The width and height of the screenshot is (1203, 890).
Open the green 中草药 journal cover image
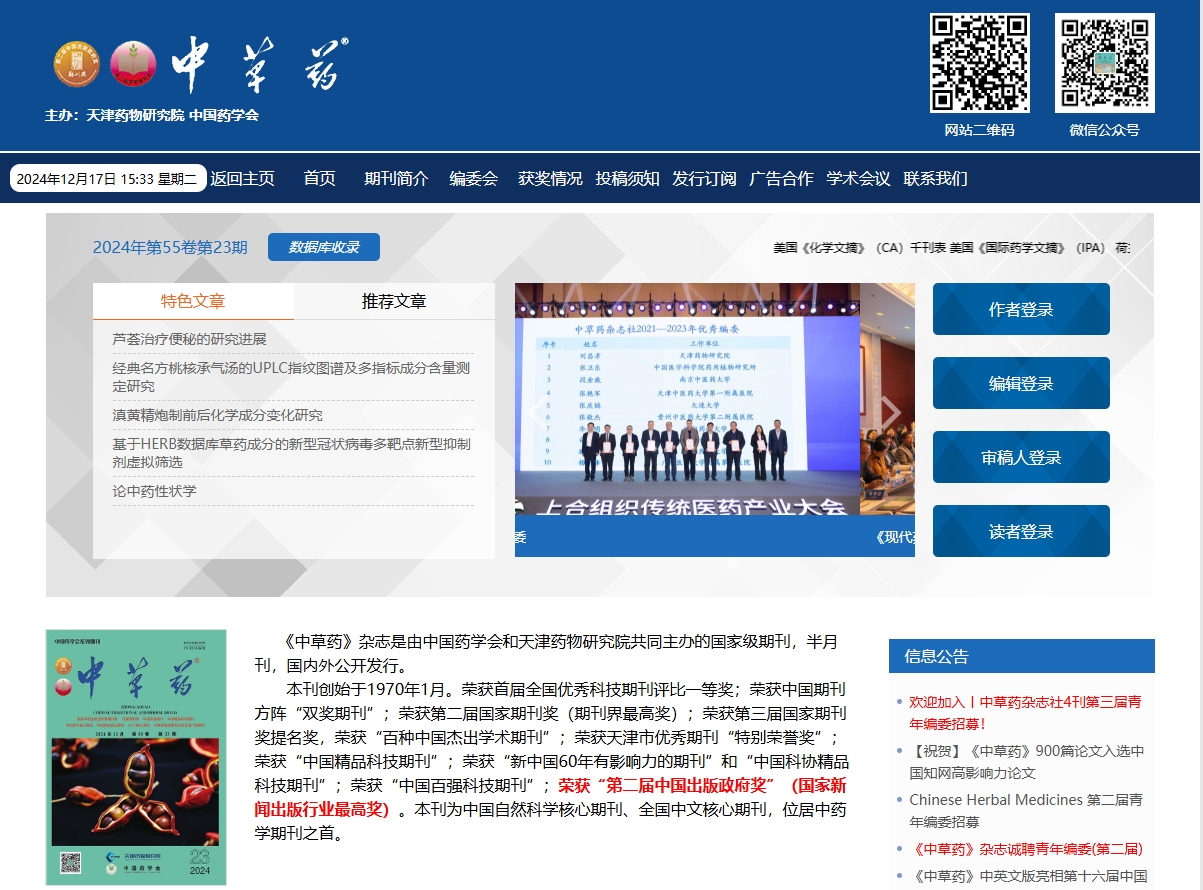pyautogui.click(x=136, y=757)
